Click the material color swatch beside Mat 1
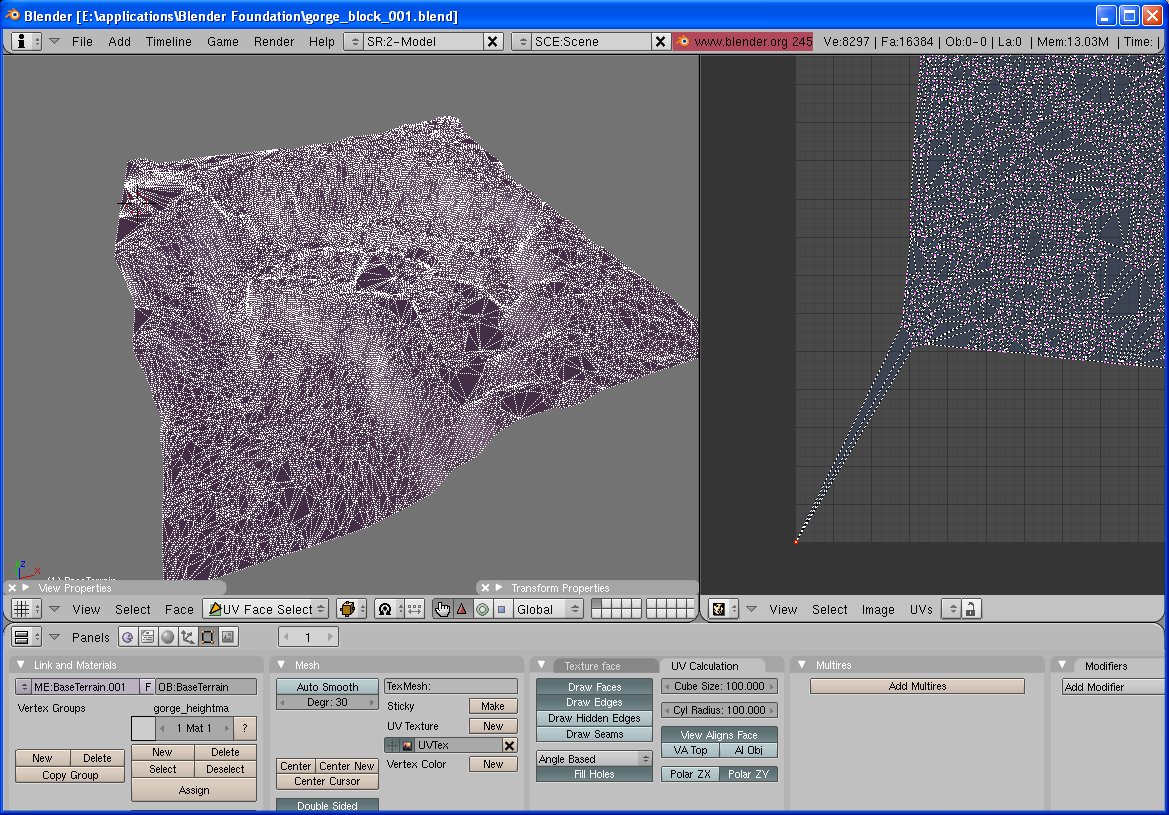Screen dimensions: 1169x815 tap(143, 728)
